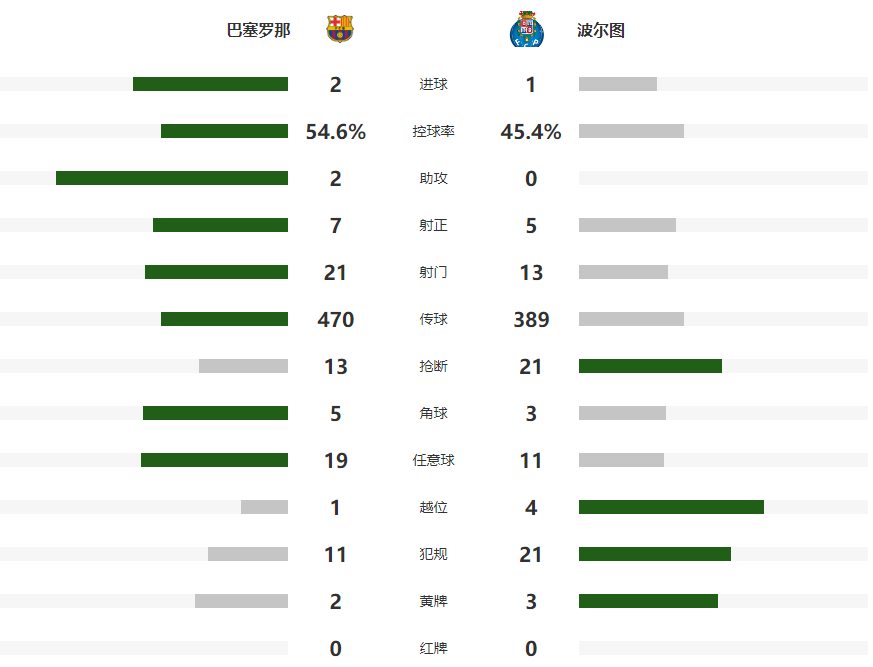Click the 角球 stat label
The image size is (873, 667).
pos(433,413)
